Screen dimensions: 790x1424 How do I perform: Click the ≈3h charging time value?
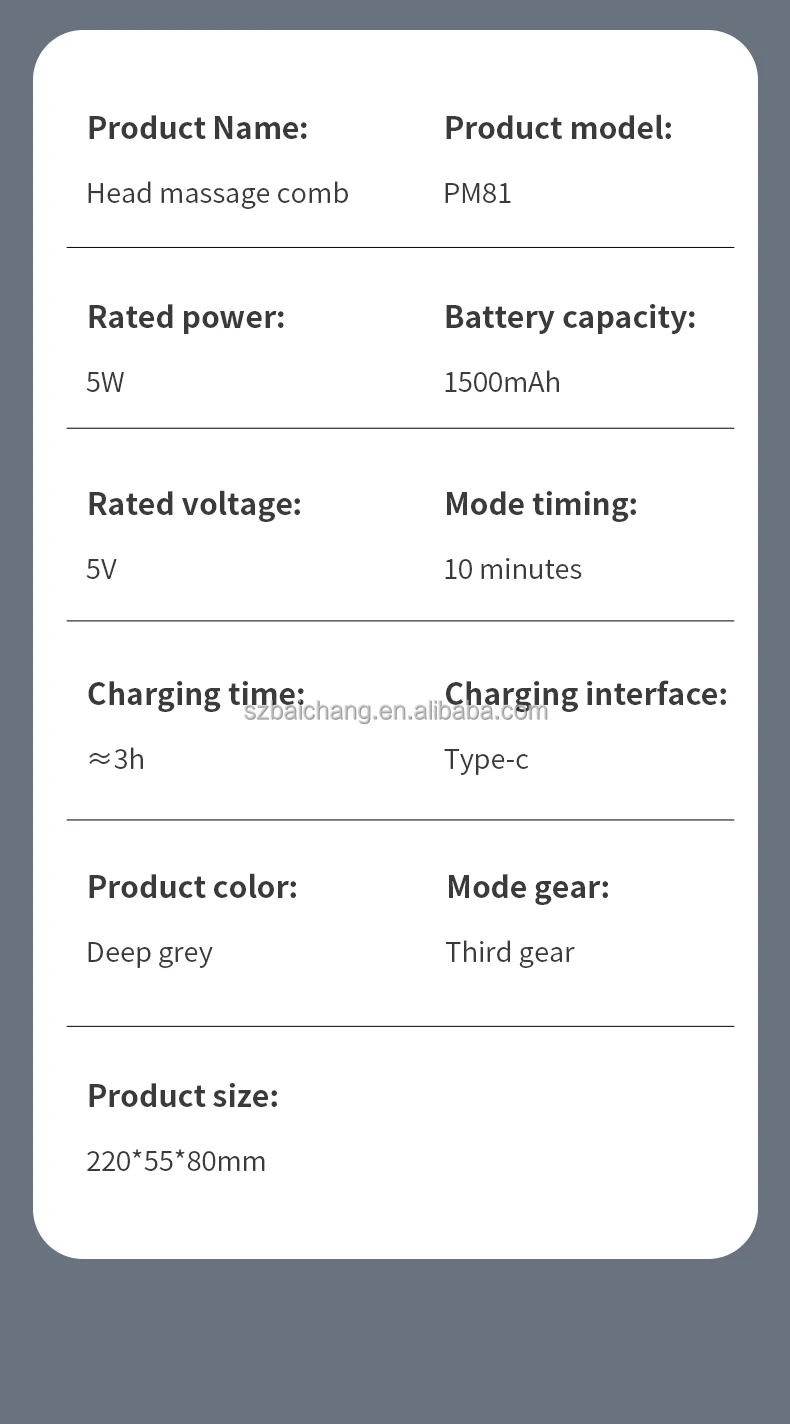[x=116, y=759]
